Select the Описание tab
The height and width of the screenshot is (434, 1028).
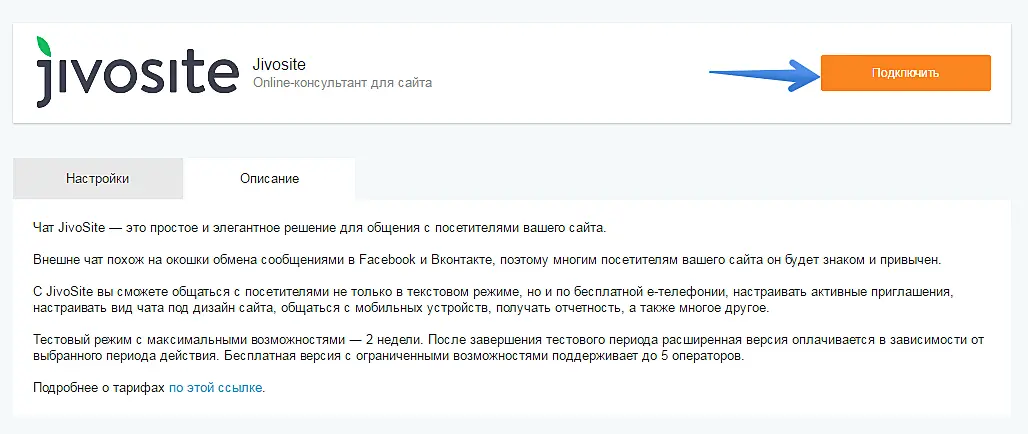tap(269, 178)
